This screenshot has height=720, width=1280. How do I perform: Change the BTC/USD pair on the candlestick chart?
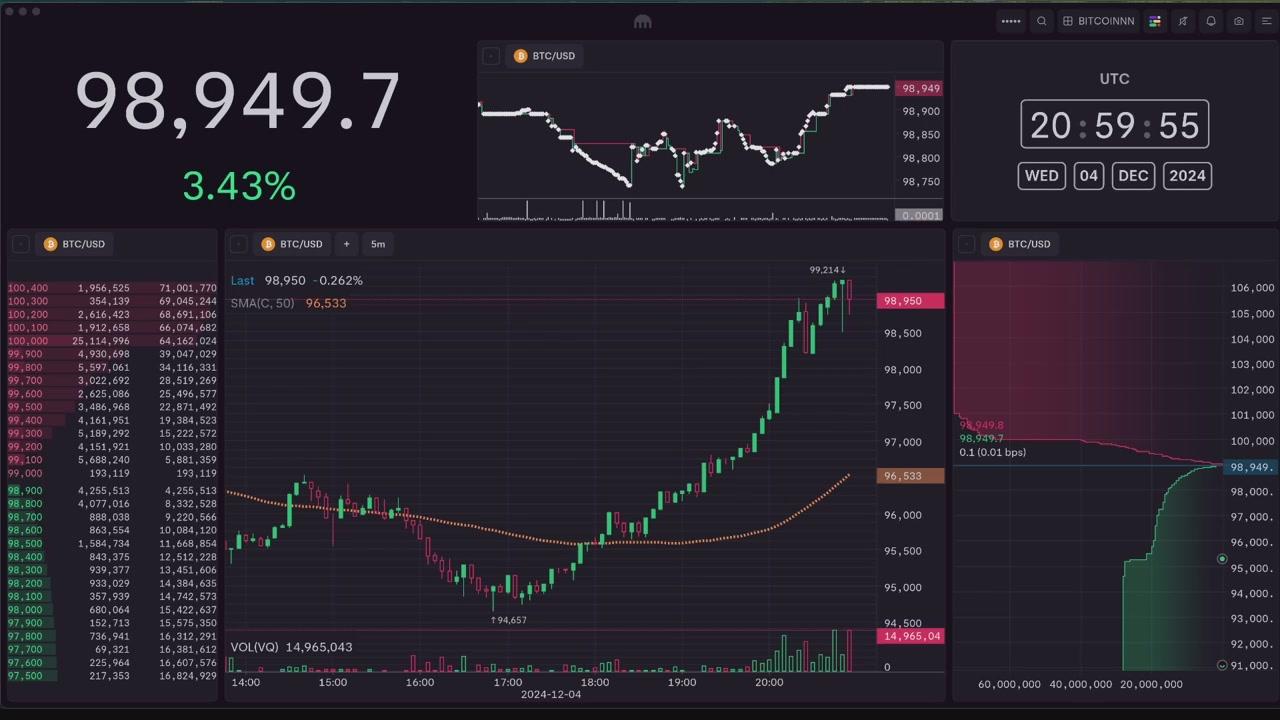pos(292,244)
